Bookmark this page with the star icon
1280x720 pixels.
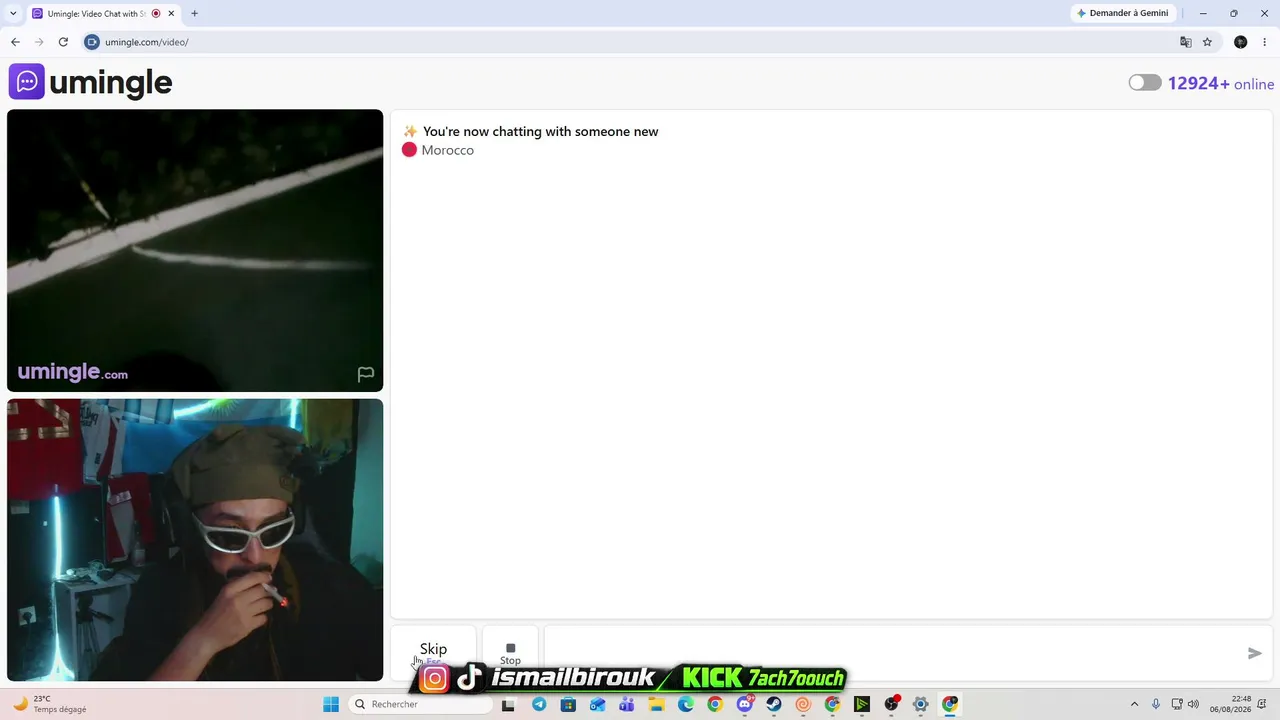(1207, 42)
